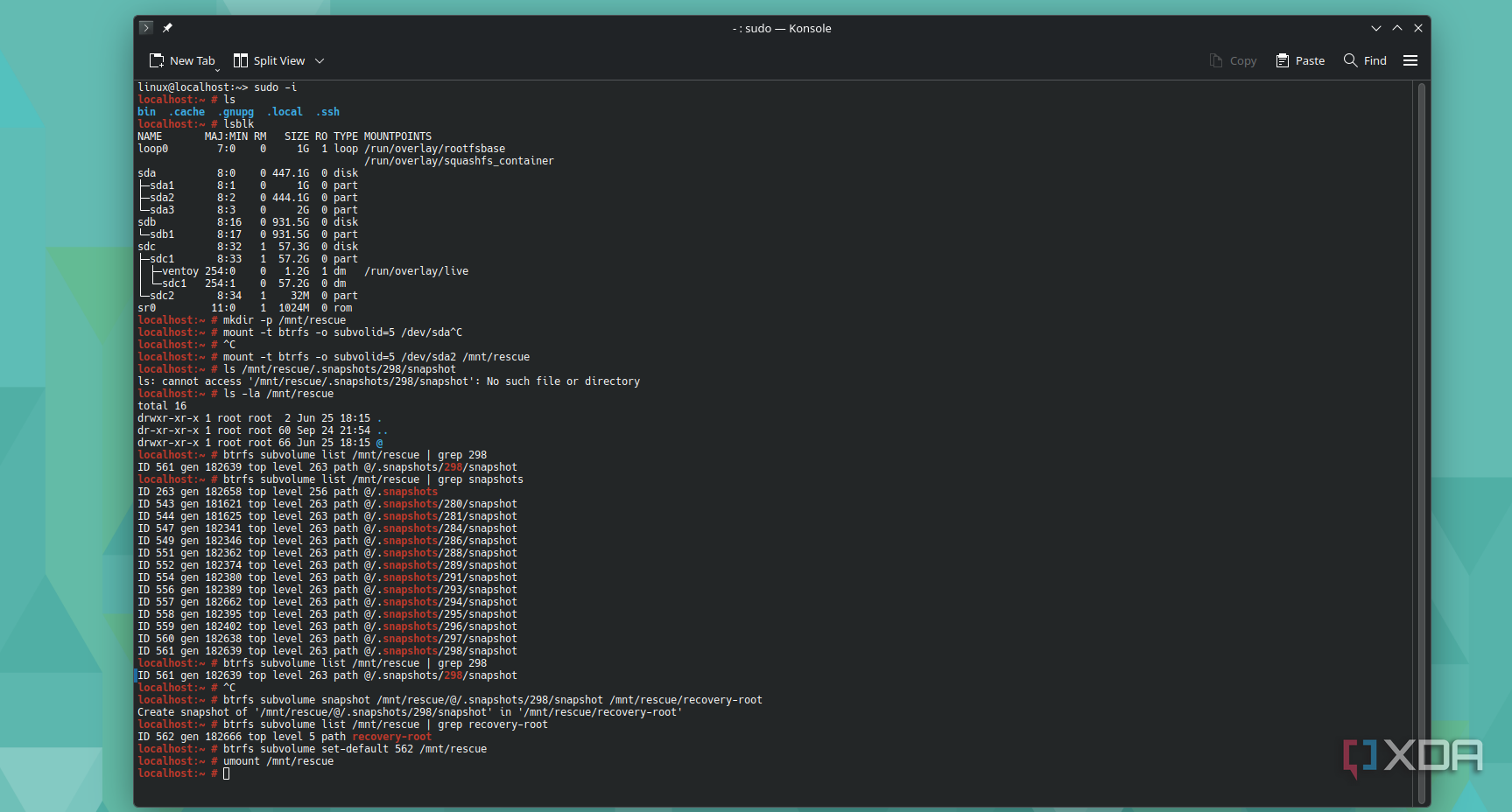
Task: Click the 'umount /mnt/rescue' command
Action: [x=278, y=761]
